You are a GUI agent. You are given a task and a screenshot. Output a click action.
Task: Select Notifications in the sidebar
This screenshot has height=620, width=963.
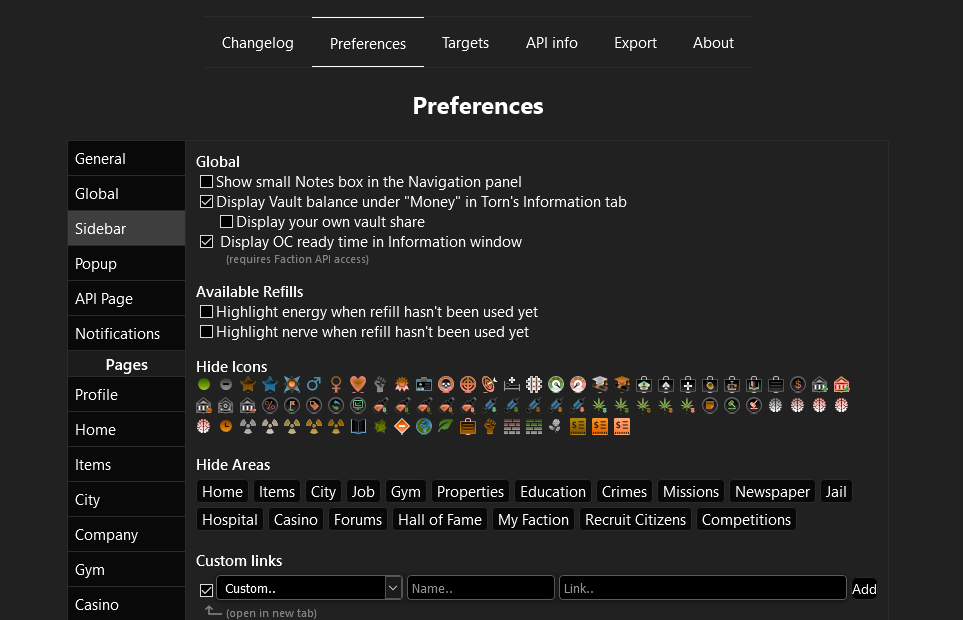(117, 333)
